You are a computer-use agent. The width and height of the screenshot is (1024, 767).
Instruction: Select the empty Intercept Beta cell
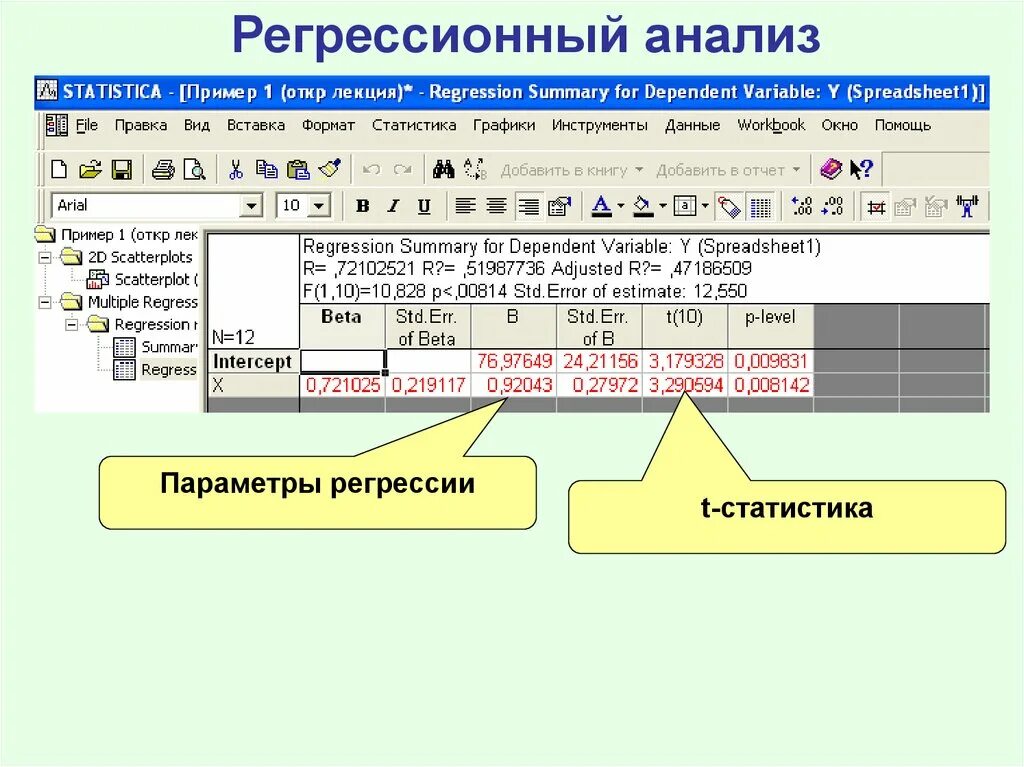(342, 361)
